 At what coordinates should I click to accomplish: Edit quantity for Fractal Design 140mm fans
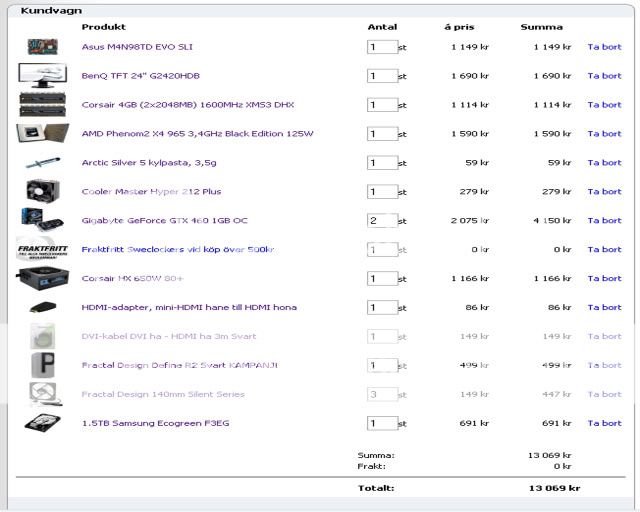coord(382,395)
